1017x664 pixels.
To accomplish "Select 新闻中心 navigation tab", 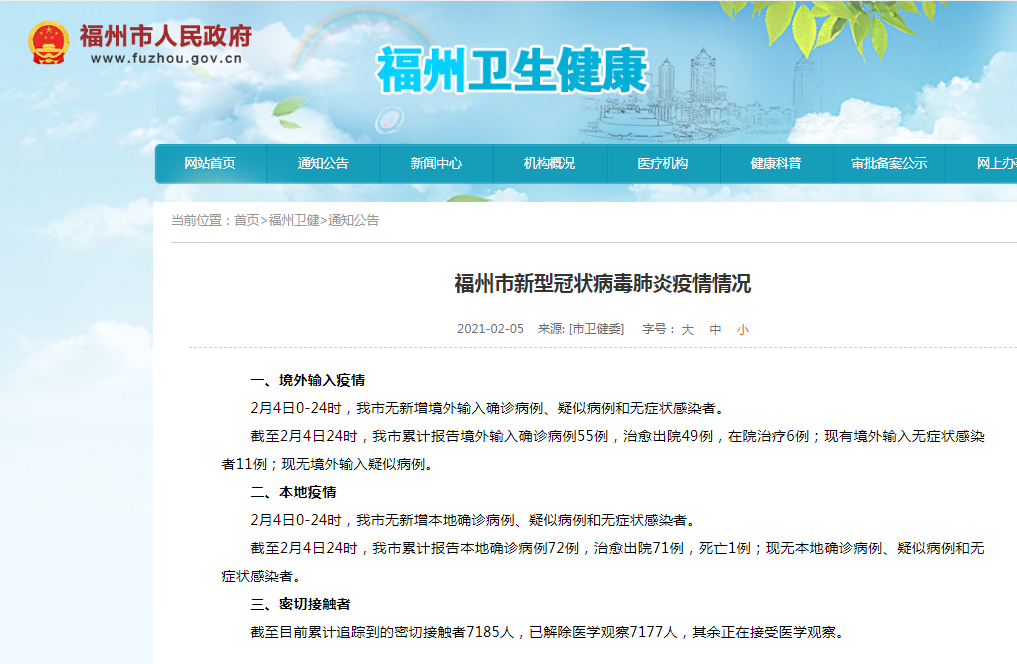I will point(437,163).
